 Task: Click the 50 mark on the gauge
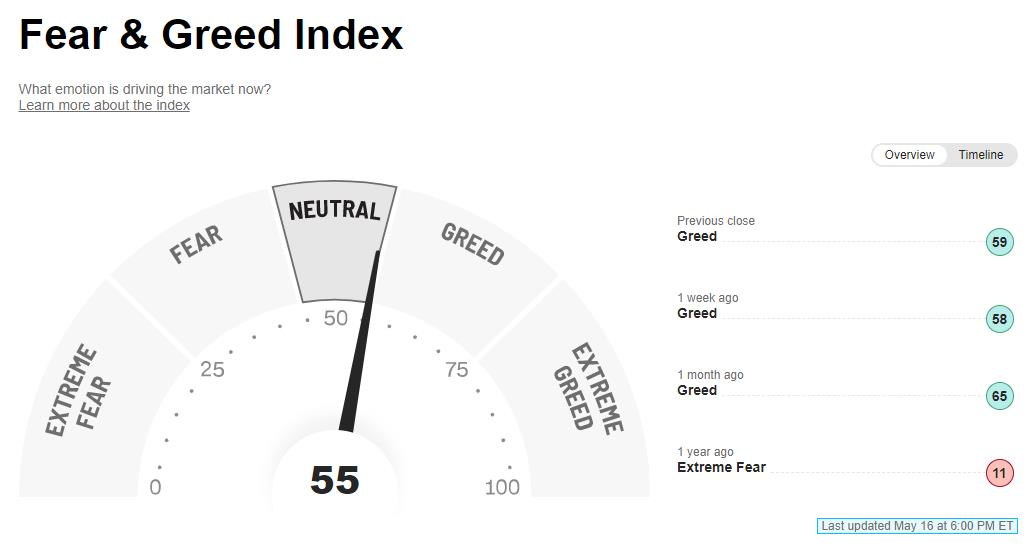click(x=335, y=318)
